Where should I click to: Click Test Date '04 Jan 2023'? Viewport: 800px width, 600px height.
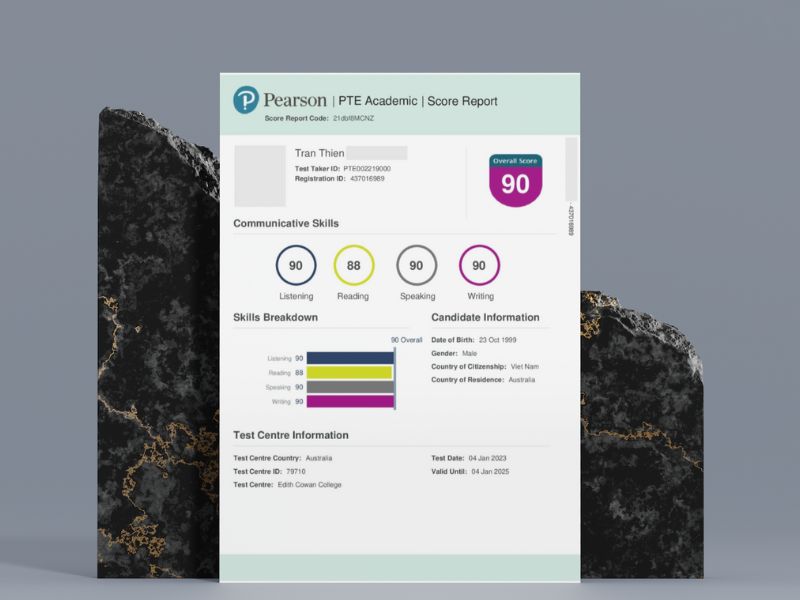487,458
